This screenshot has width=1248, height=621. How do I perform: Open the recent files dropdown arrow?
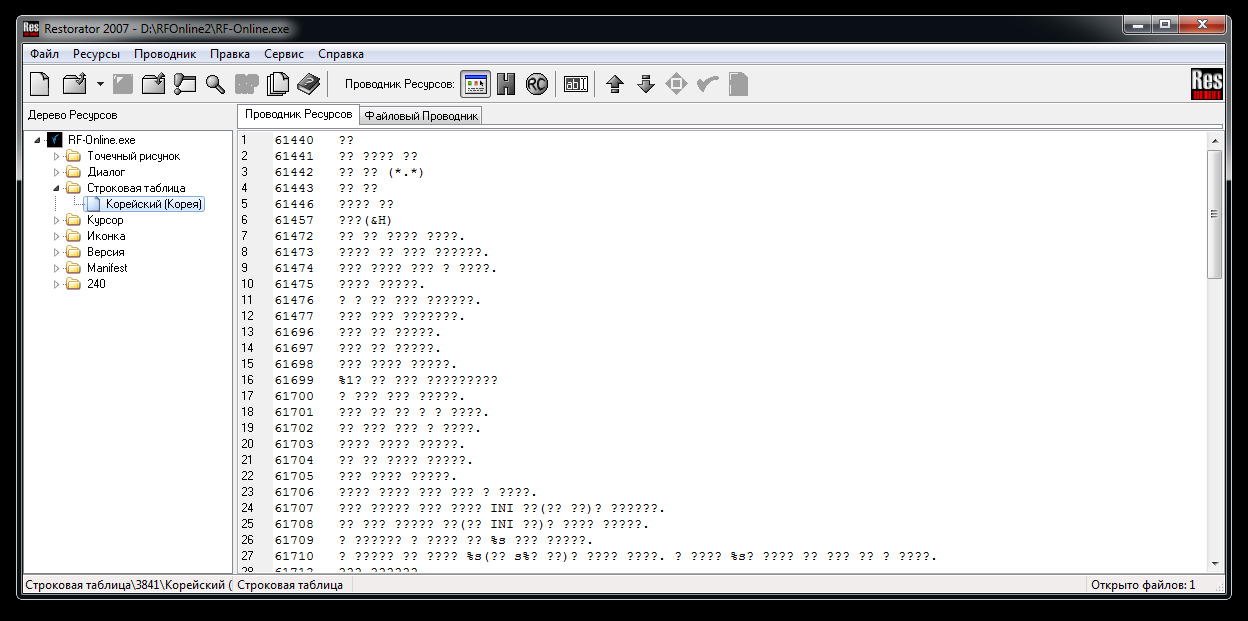pyautogui.click(x=100, y=85)
